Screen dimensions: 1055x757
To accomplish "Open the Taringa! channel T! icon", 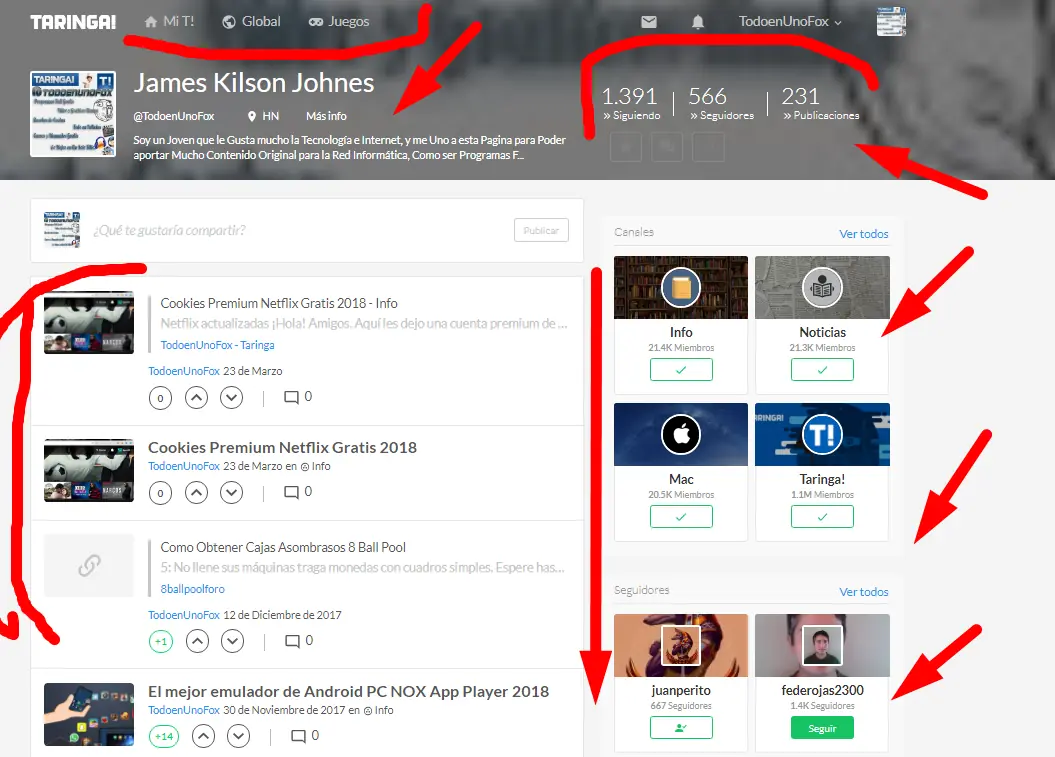I will tap(822, 434).
